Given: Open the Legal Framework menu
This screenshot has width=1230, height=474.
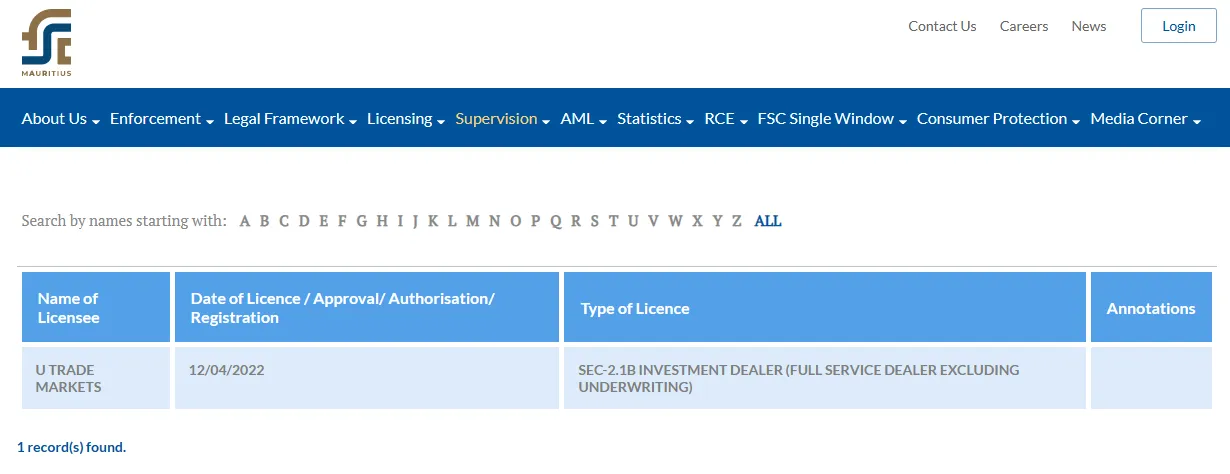Looking at the screenshot, I should pos(291,119).
